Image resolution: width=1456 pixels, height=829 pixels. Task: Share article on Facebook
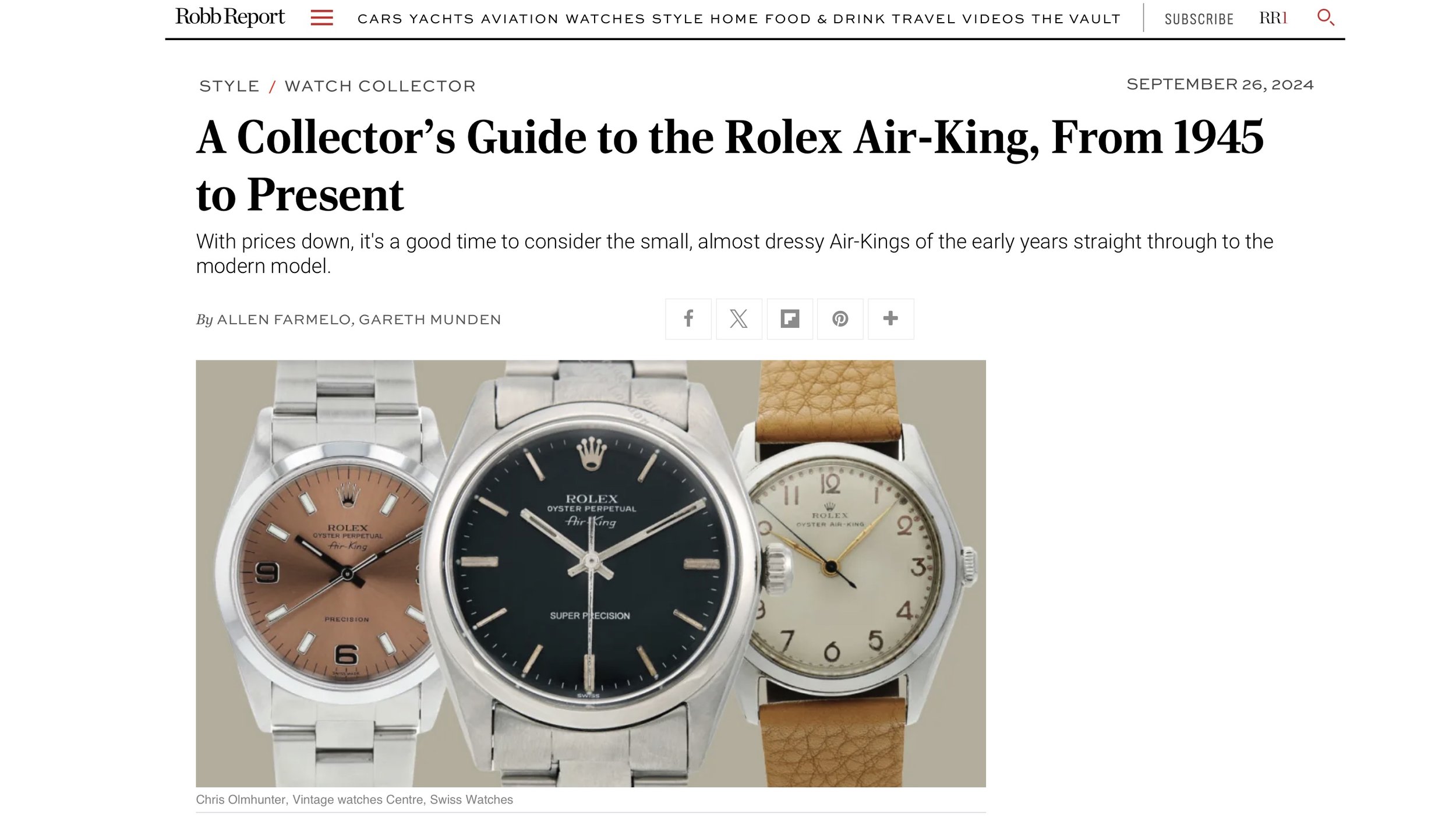pyautogui.click(x=688, y=319)
